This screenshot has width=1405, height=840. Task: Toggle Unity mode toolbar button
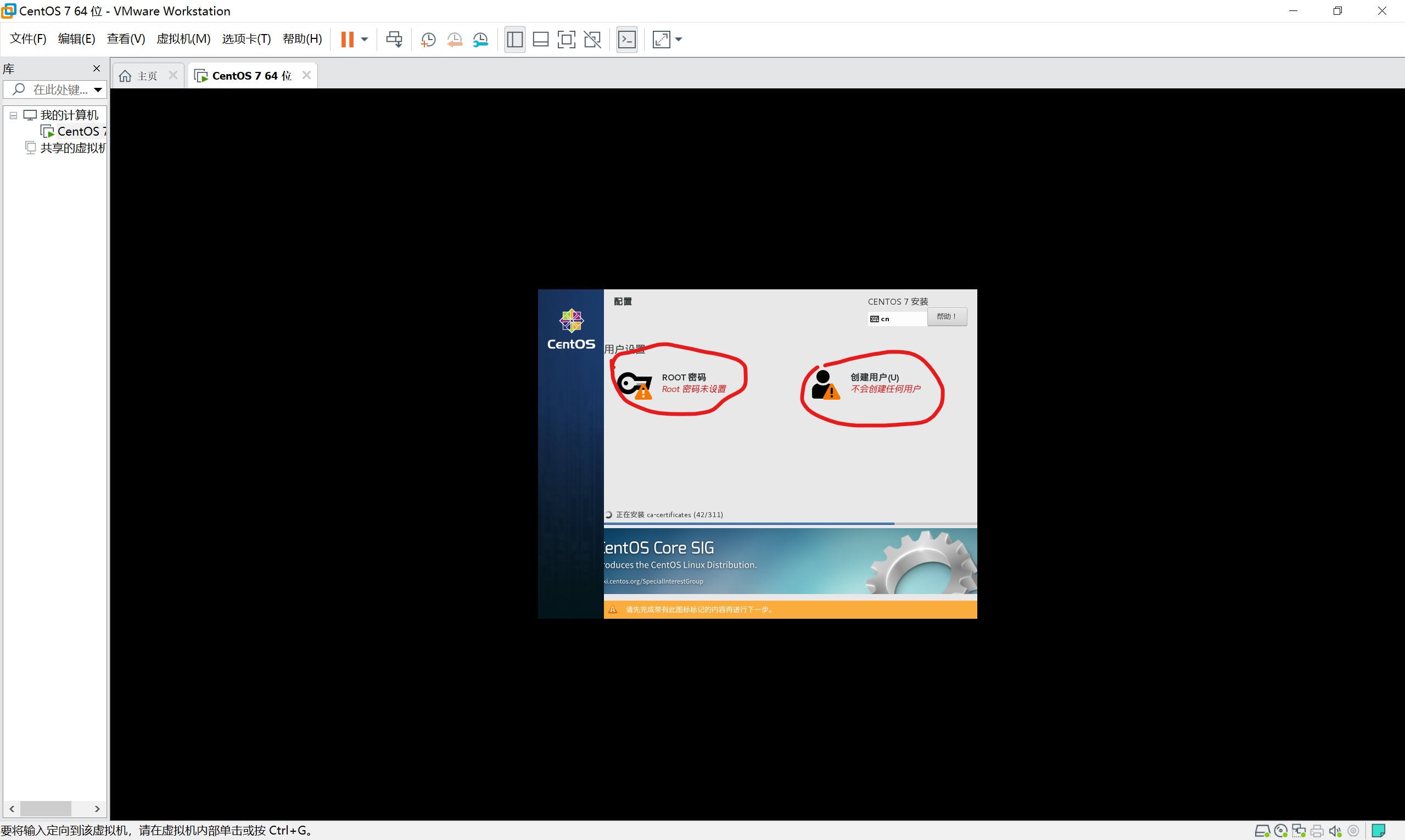[592, 39]
